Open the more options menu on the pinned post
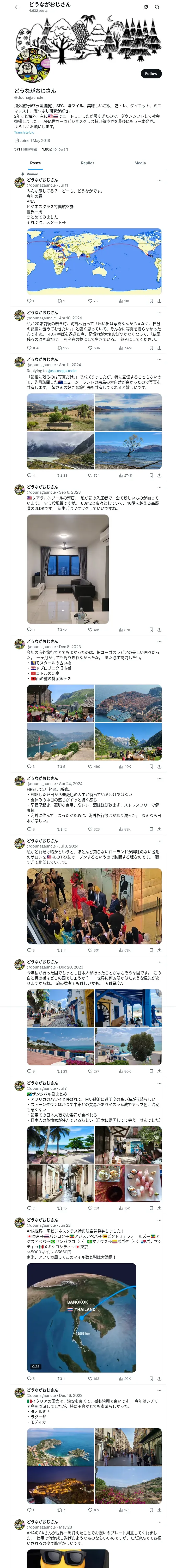 pyautogui.click(x=160, y=180)
